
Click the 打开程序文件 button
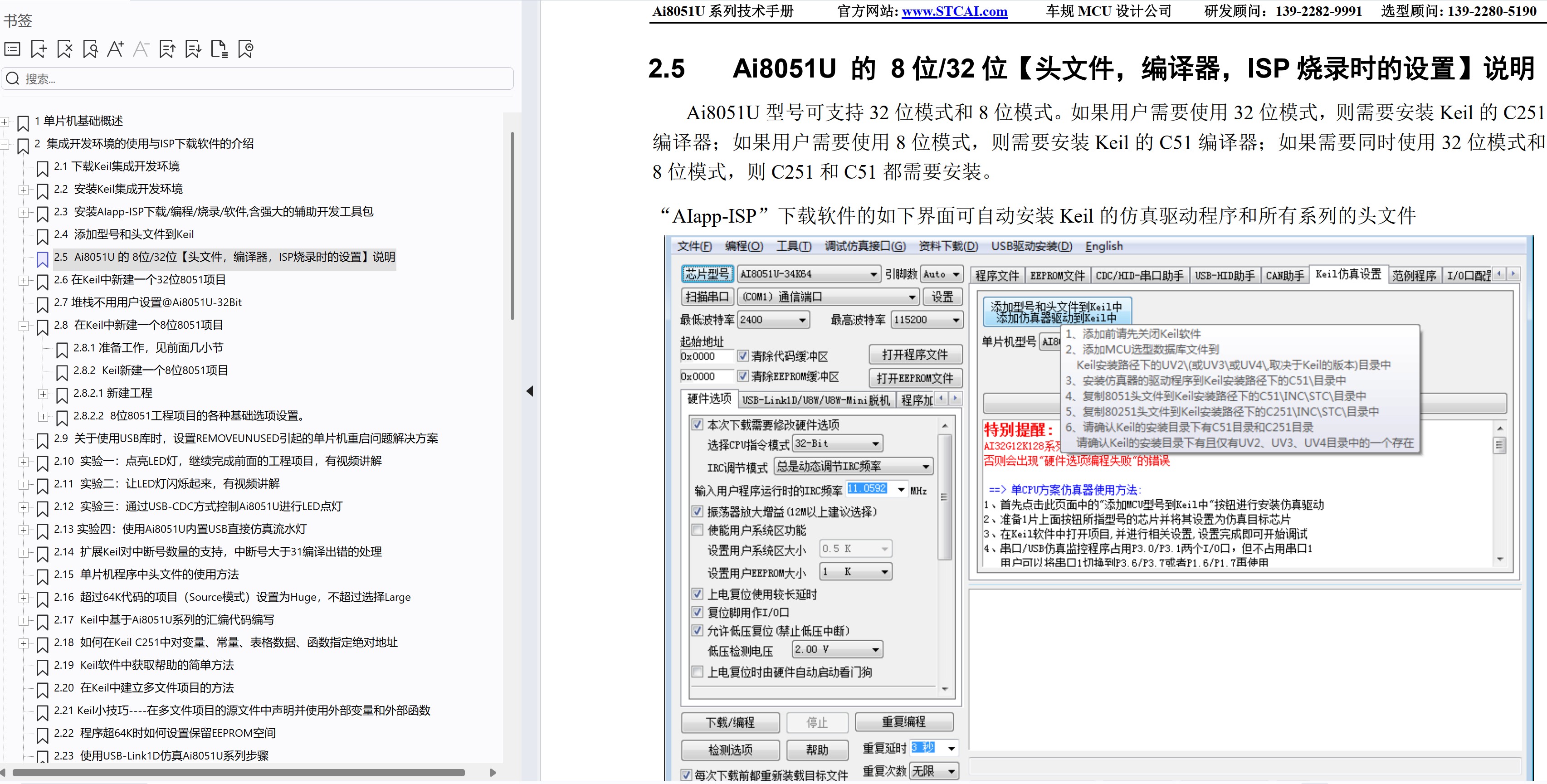click(915, 355)
